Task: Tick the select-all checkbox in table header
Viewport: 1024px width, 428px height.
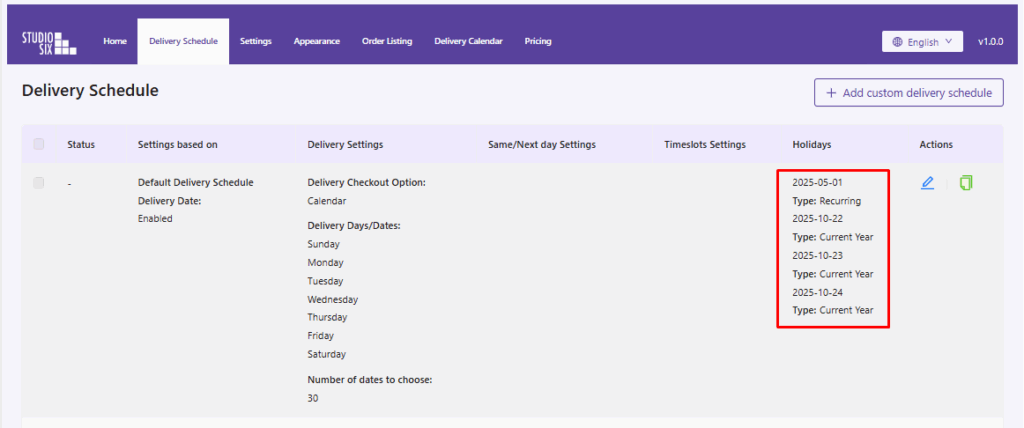Action: pyautogui.click(x=39, y=145)
